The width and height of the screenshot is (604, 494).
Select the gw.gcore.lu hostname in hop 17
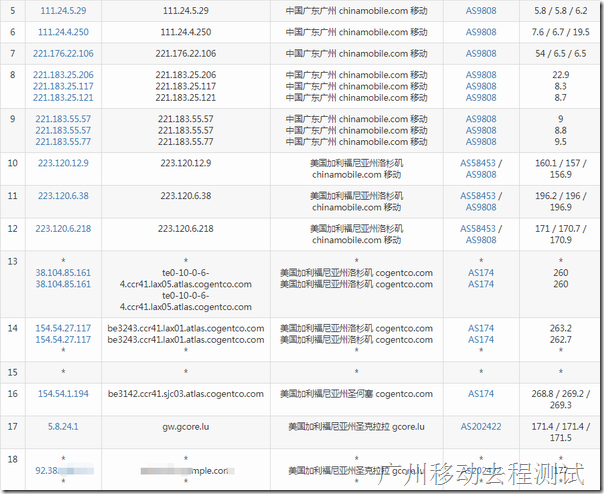(186, 427)
